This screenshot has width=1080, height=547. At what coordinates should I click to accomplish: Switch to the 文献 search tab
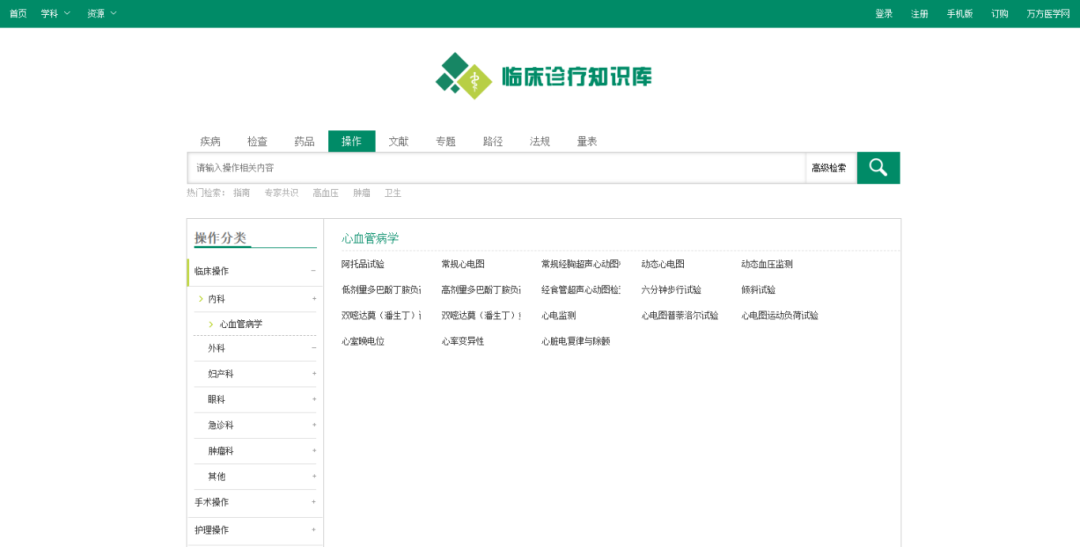coord(398,141)
